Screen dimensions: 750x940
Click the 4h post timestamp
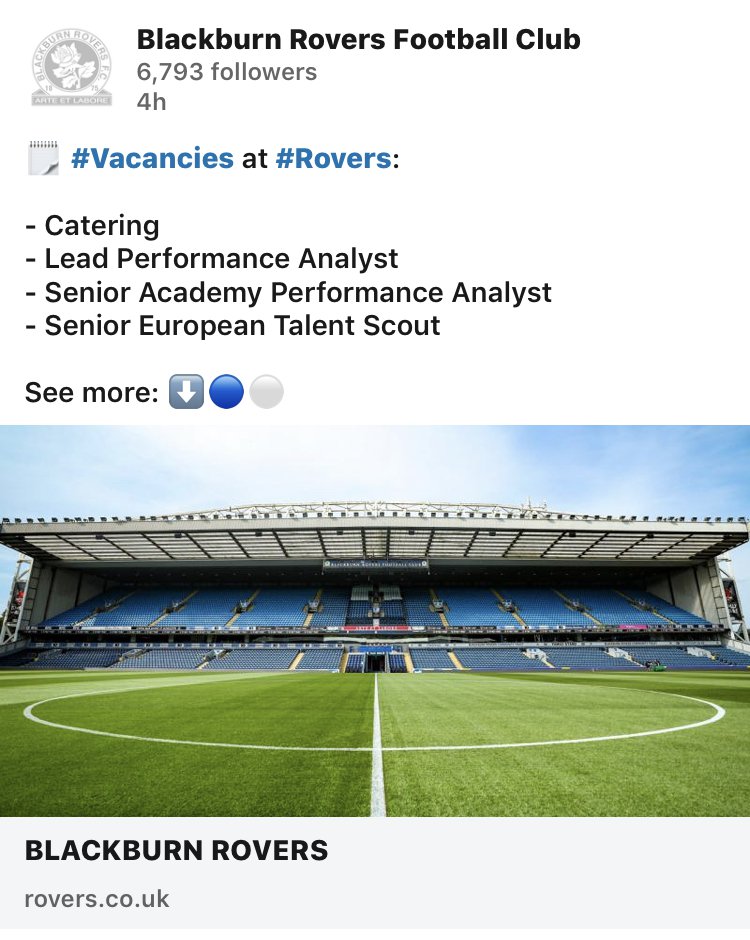tap(151, 102)
